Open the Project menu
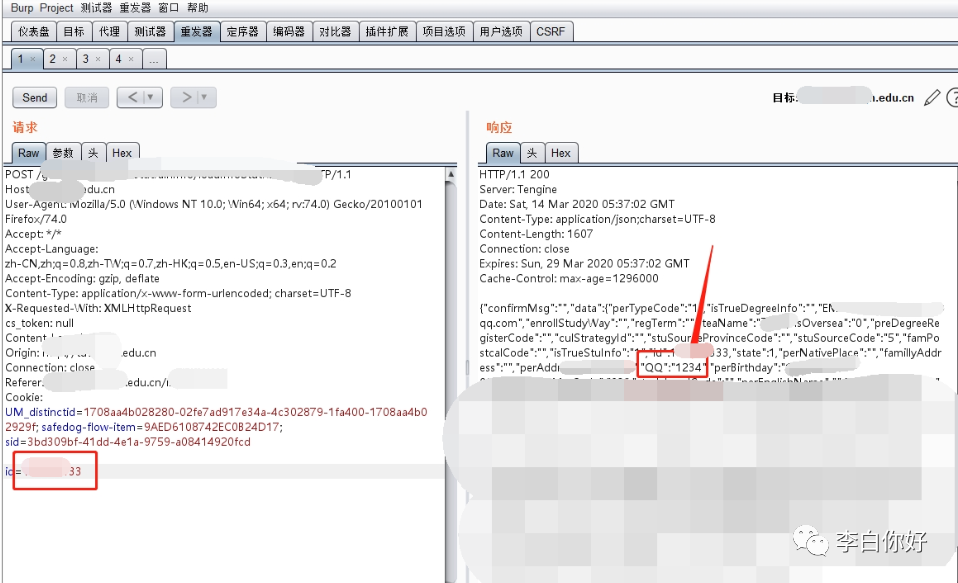Viewport: 958px width, 583px height. coord(56,8)
